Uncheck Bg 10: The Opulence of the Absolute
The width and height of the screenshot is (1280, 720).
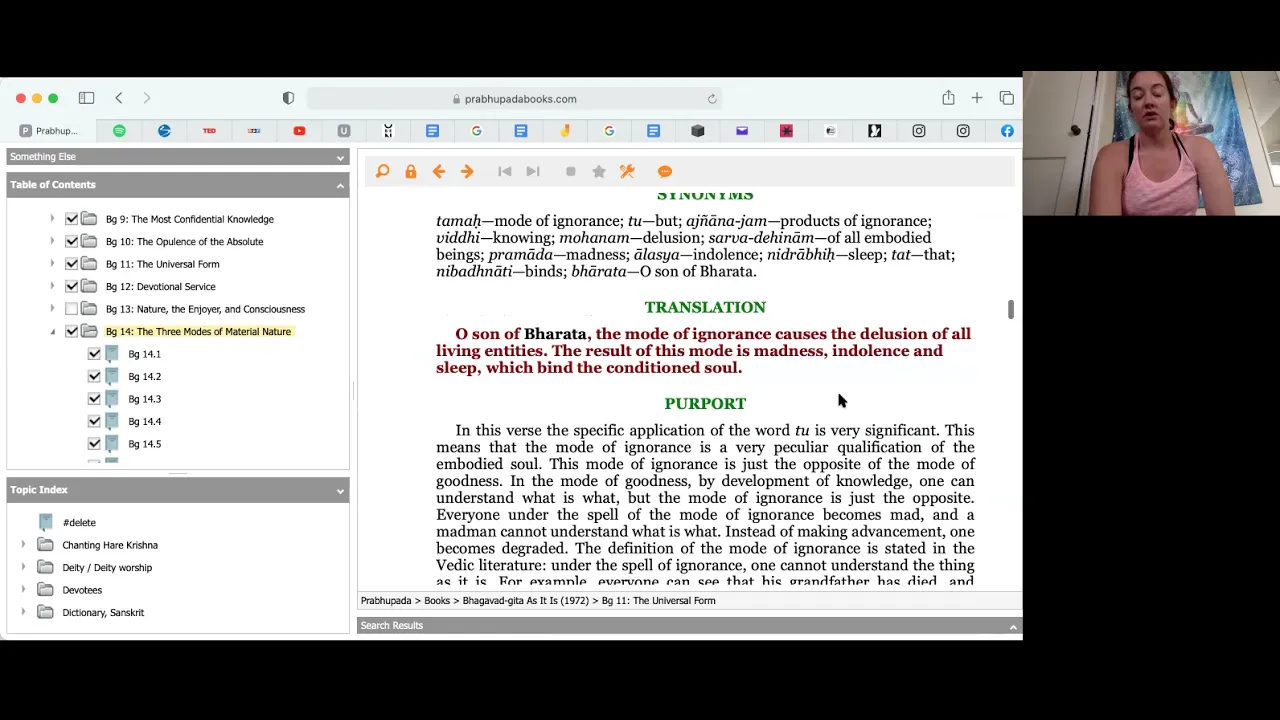pos(71,241)
